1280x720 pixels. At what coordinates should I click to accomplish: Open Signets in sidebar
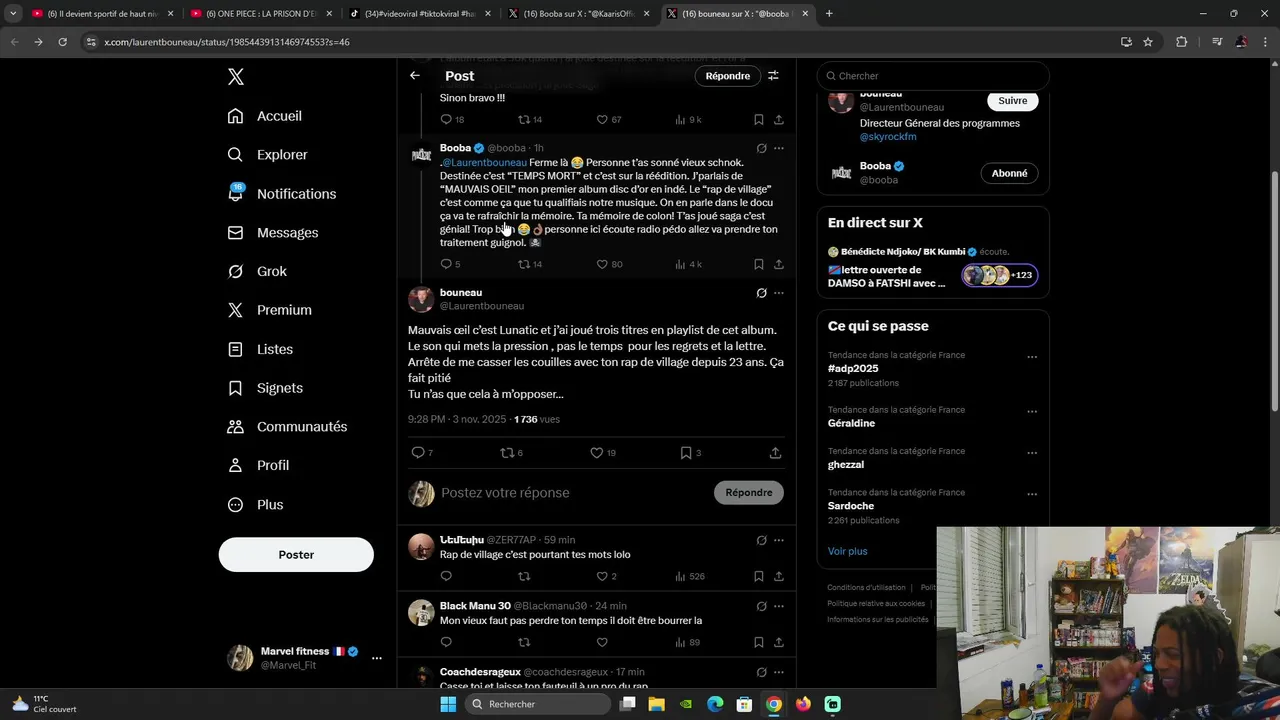(265, 388)
